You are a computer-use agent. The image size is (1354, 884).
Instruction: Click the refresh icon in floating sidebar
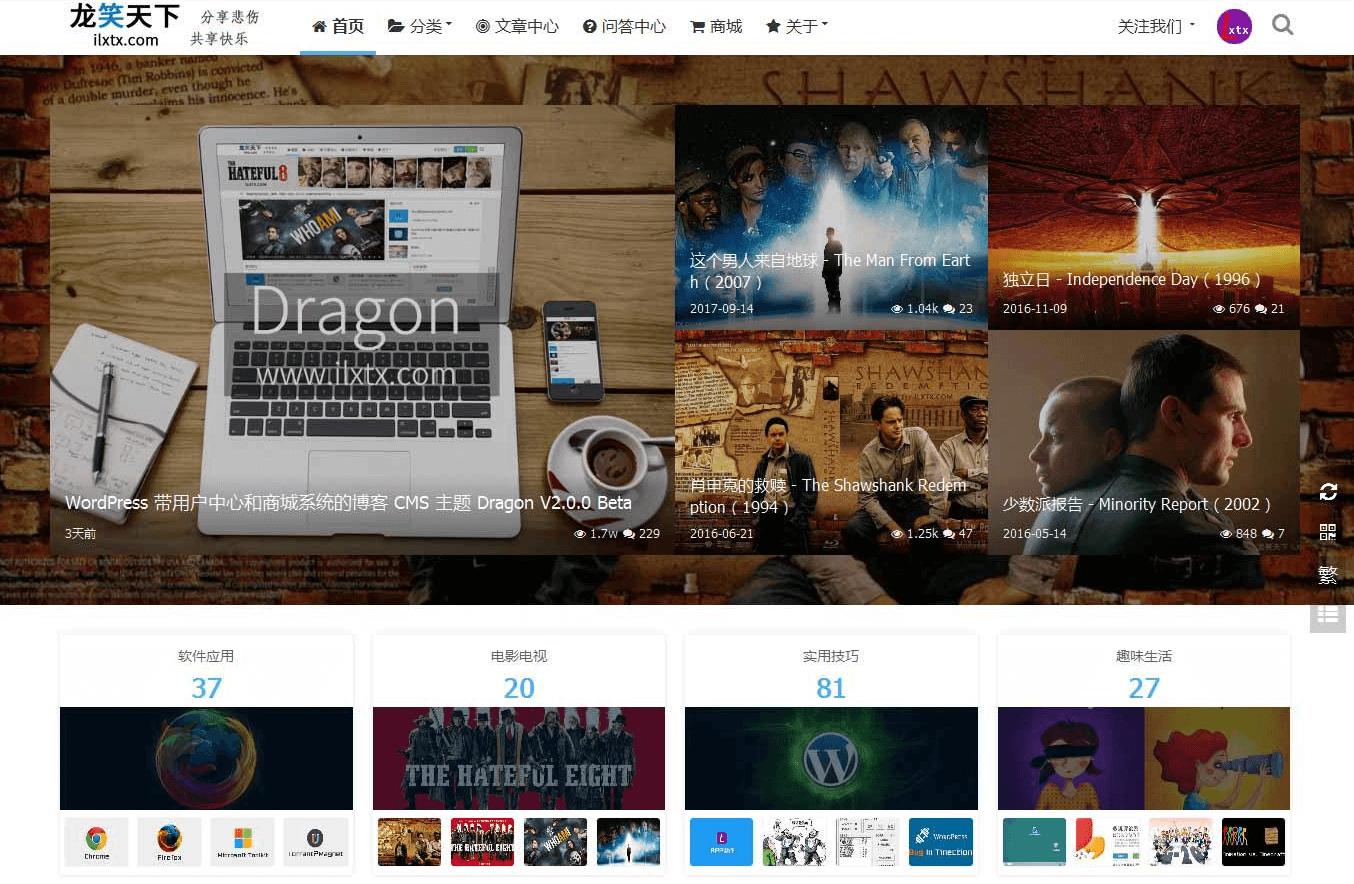point(1328,491)
